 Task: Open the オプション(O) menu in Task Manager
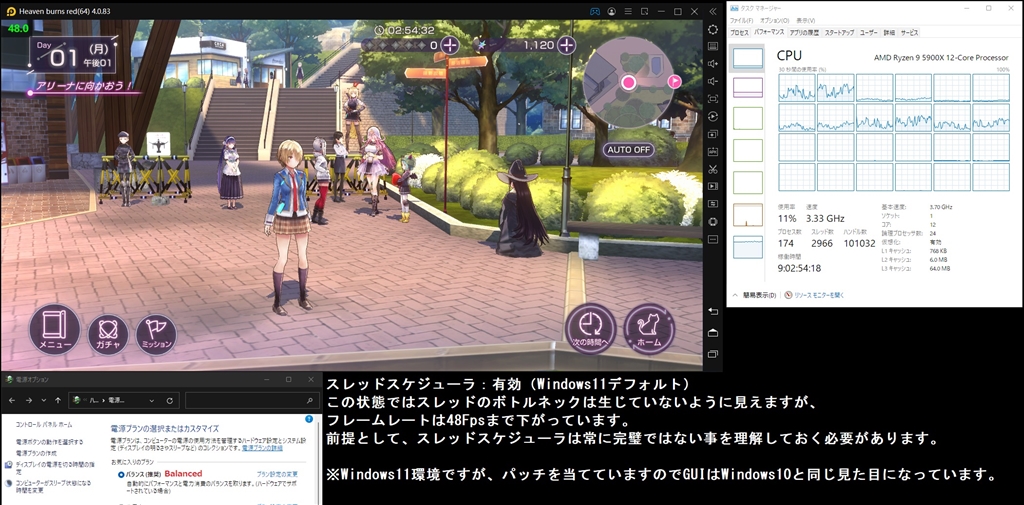[775, 21]
